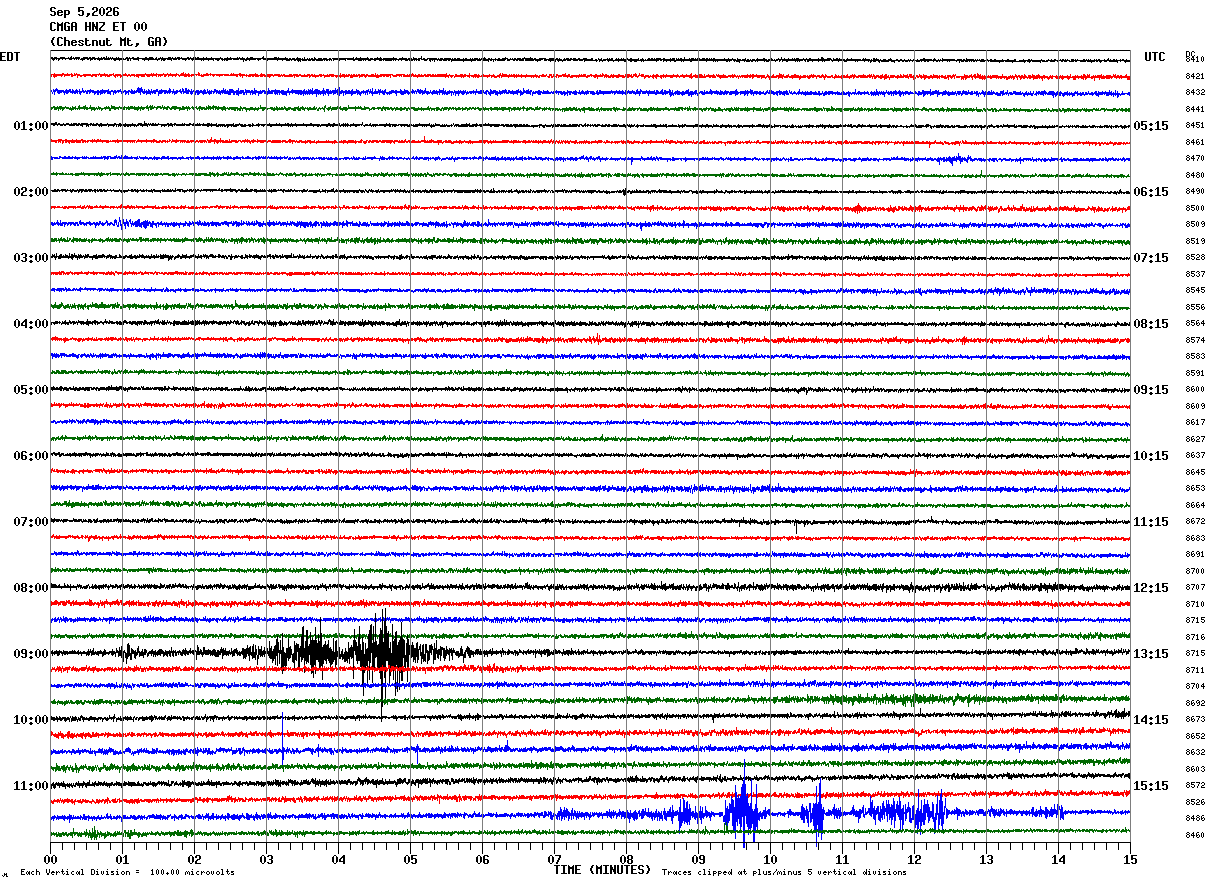Select the 01:00 EDT time label
The image size is (1210, 886).
pos(30,126)
